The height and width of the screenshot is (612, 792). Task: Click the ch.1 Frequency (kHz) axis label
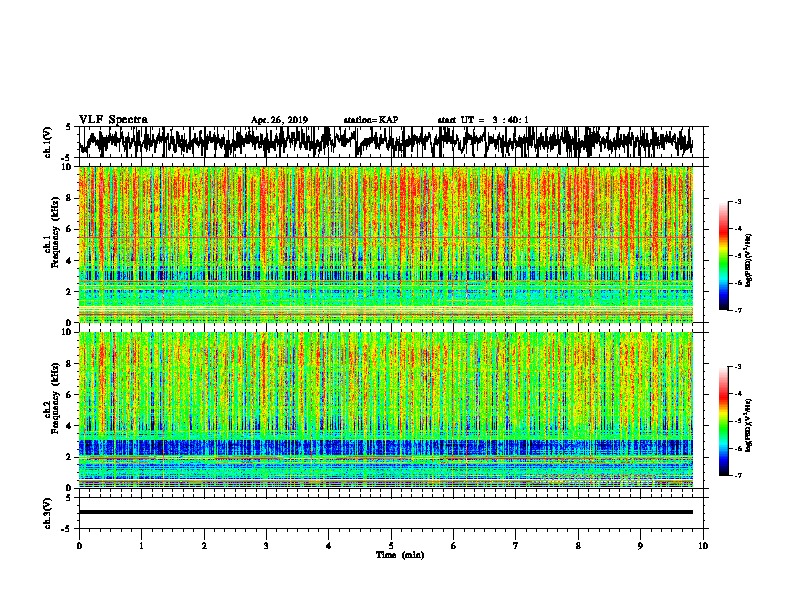pyautogui.click(x=51, y=233)
